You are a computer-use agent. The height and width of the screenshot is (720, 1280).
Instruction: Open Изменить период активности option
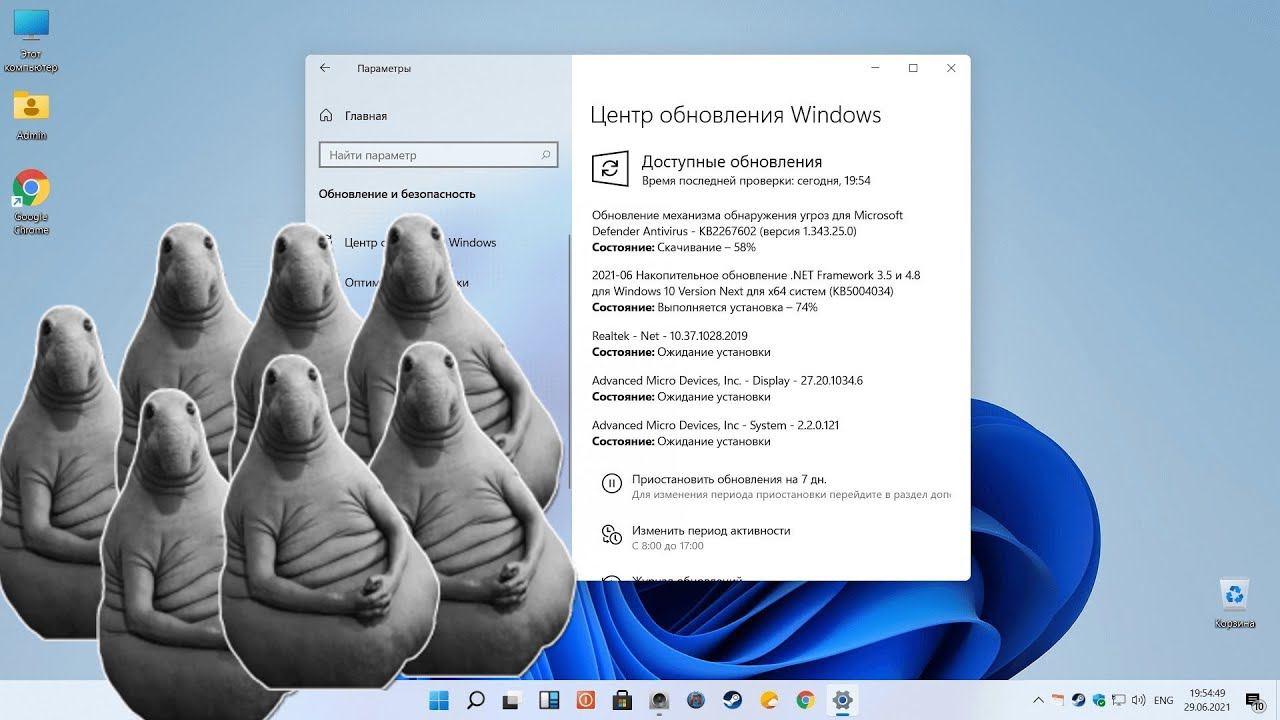(711, 531)
